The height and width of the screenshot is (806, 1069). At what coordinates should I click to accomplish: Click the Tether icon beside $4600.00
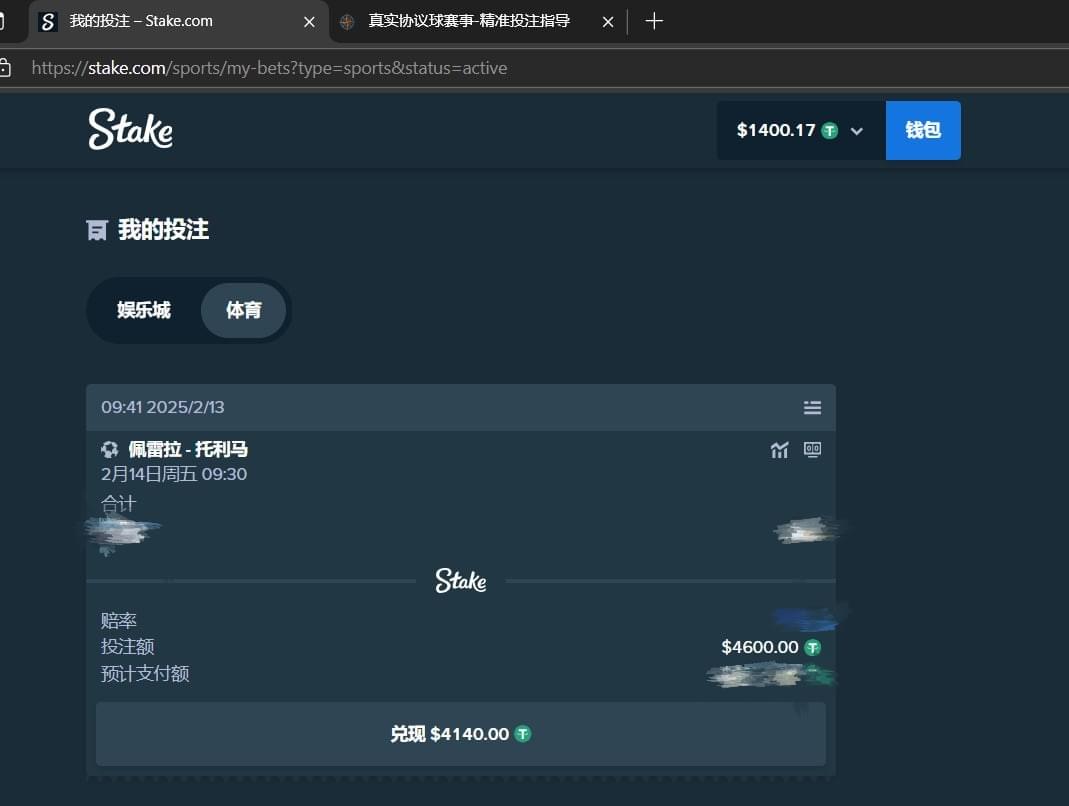pos(812,648)
